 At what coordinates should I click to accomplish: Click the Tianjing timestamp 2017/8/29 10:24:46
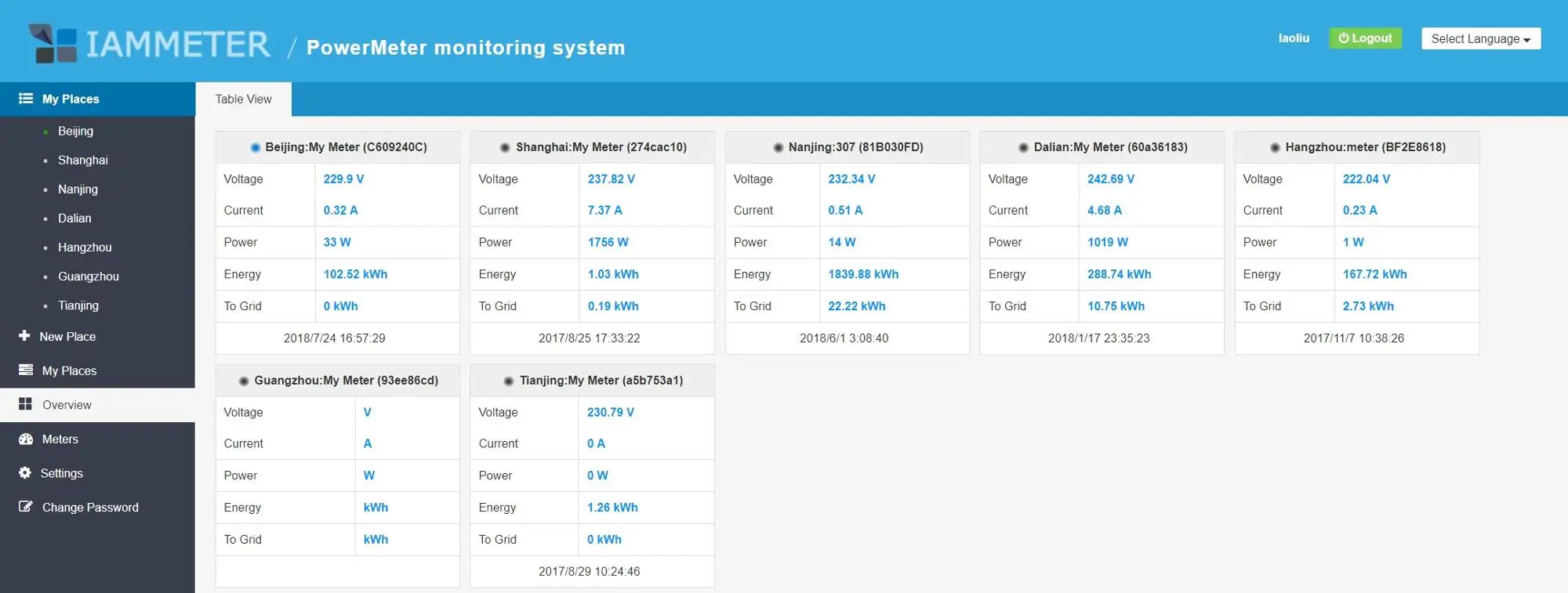point(590,572)
